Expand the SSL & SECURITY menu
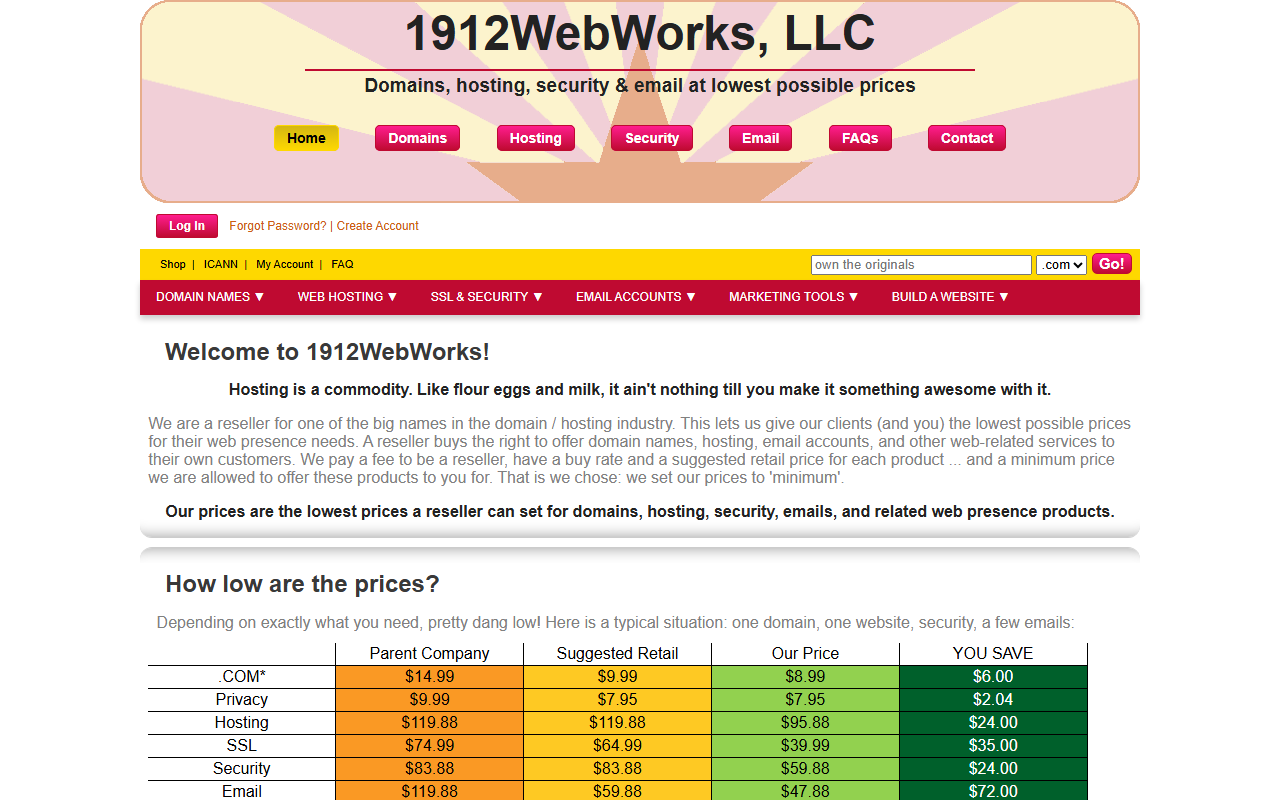The width and height of the screenshot is (1280, 800). click(x=487, y=297)
